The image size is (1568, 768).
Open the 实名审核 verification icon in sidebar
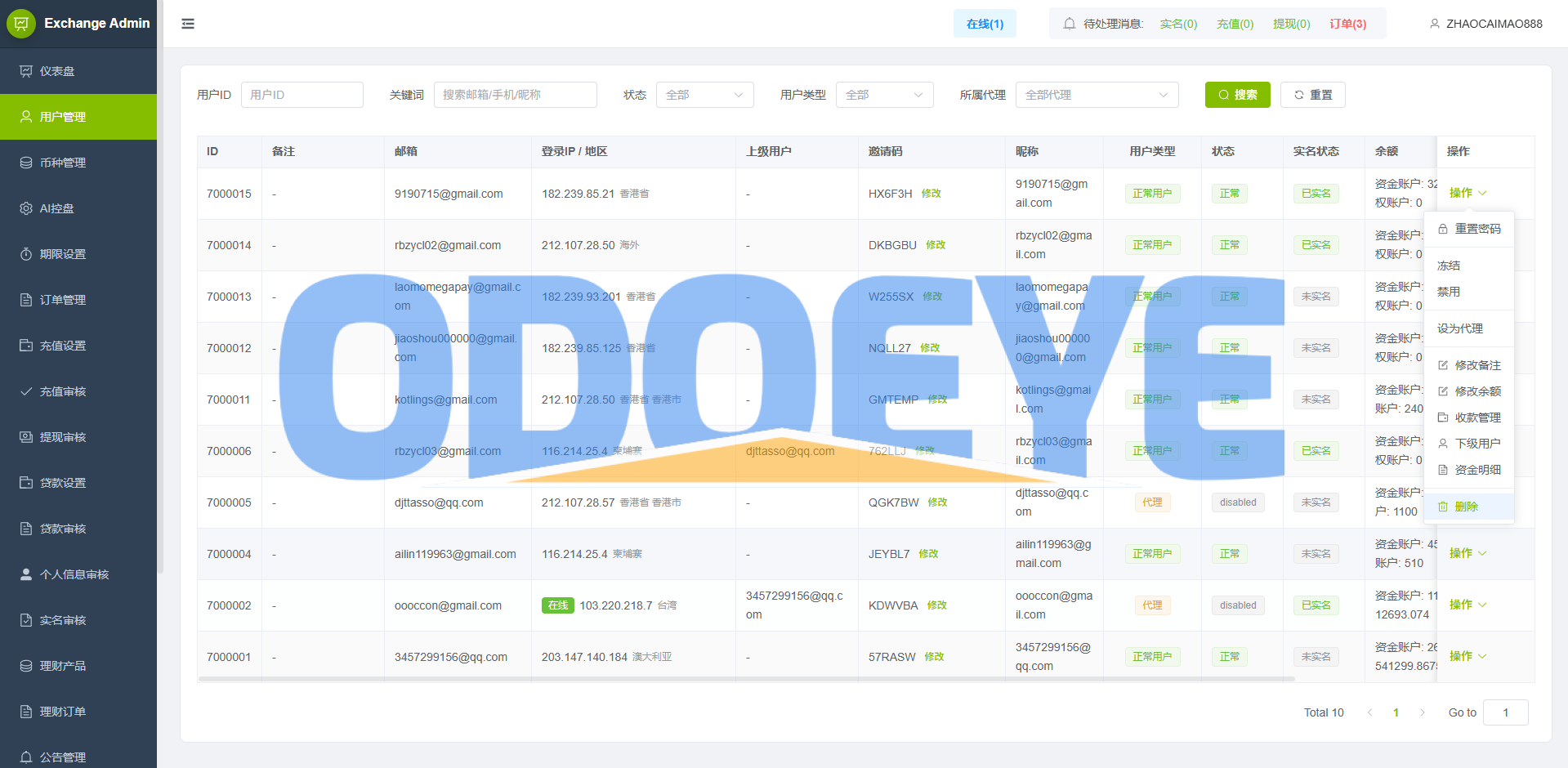click(25, 619)
